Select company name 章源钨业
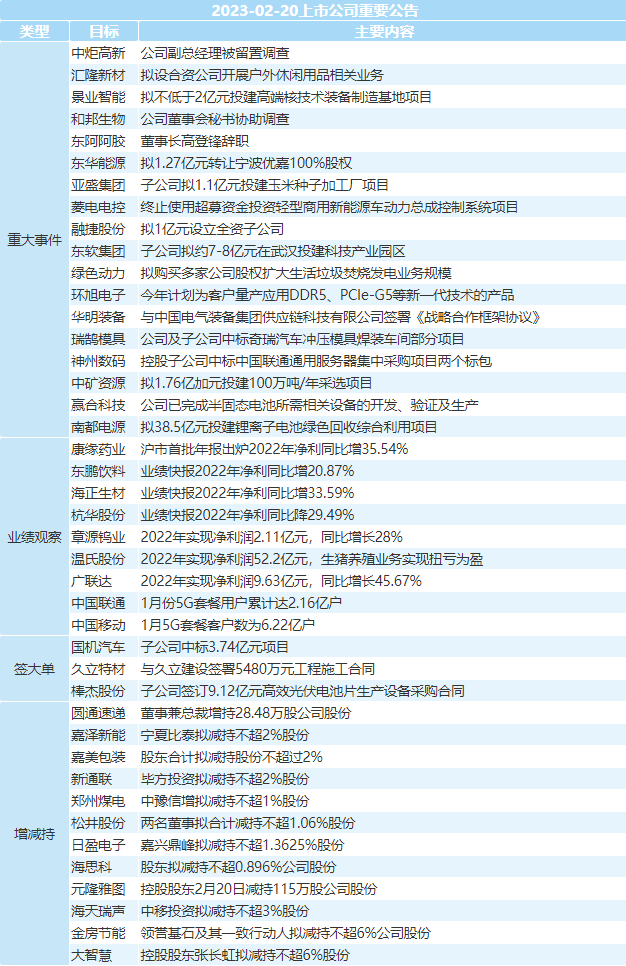The width and height of the screenshot is (626, 966). point(98,537)
